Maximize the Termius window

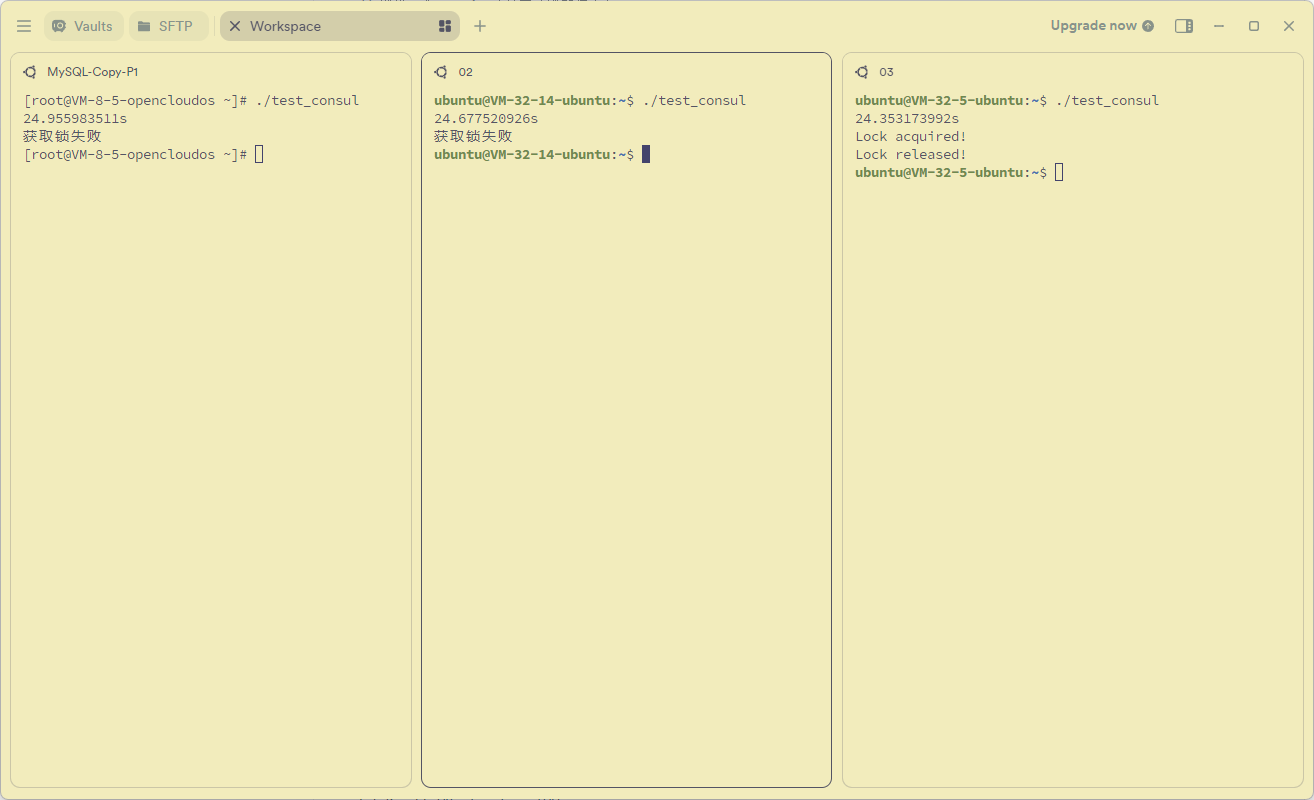coord(1254,26)
